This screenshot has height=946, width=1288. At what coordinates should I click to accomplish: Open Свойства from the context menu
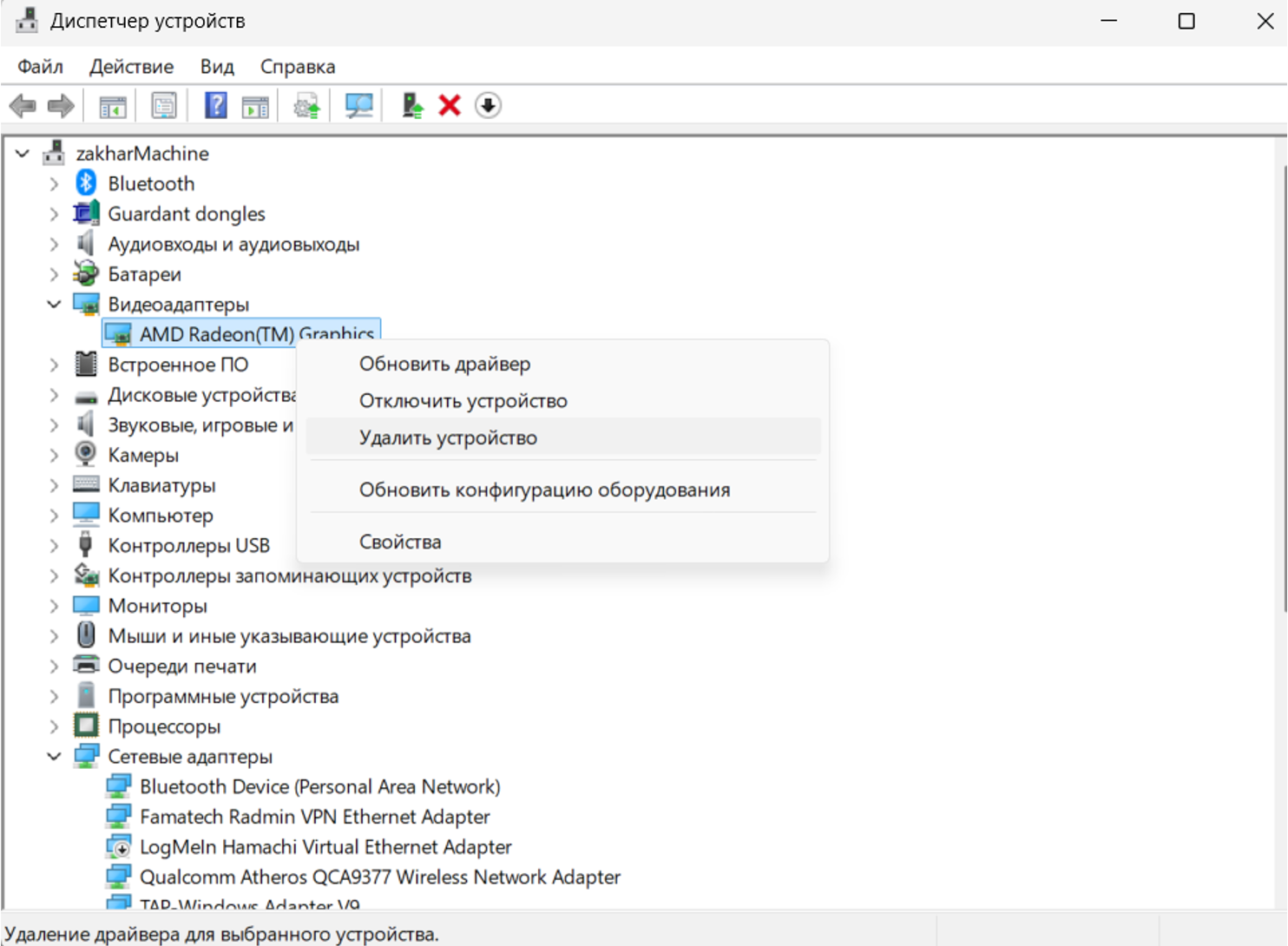(400, 542)
